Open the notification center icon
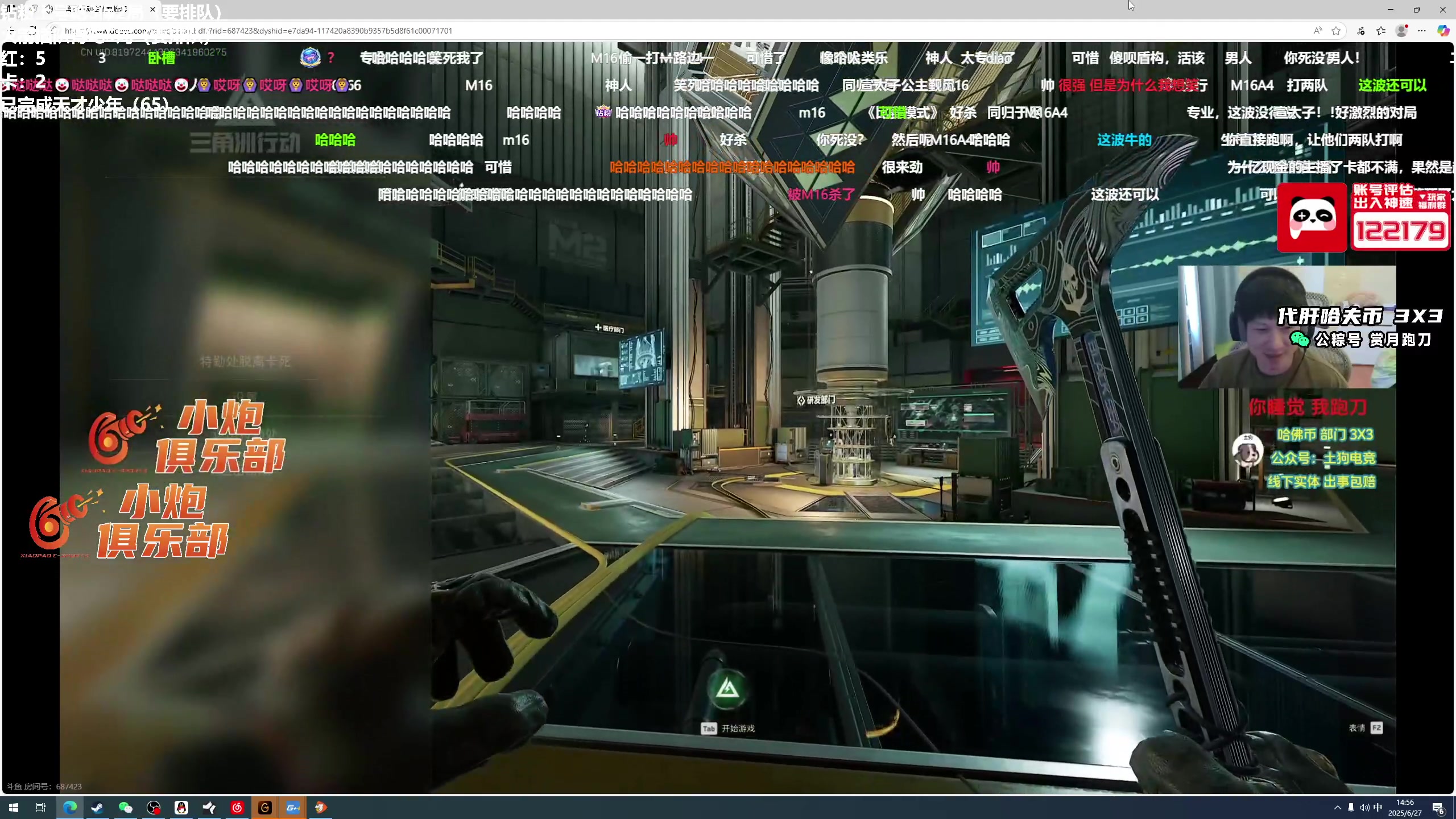This screenshot has height=819, width=1456. (1438, 808)
